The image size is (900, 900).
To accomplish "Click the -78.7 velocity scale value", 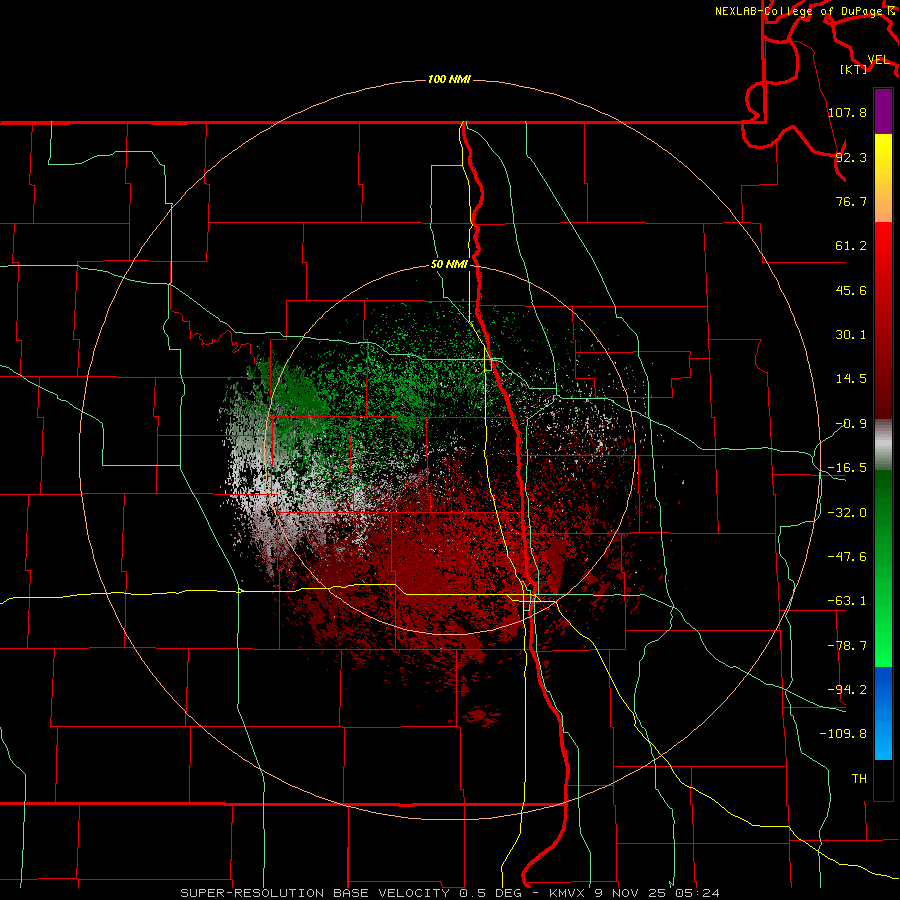I will coord(847,646).
